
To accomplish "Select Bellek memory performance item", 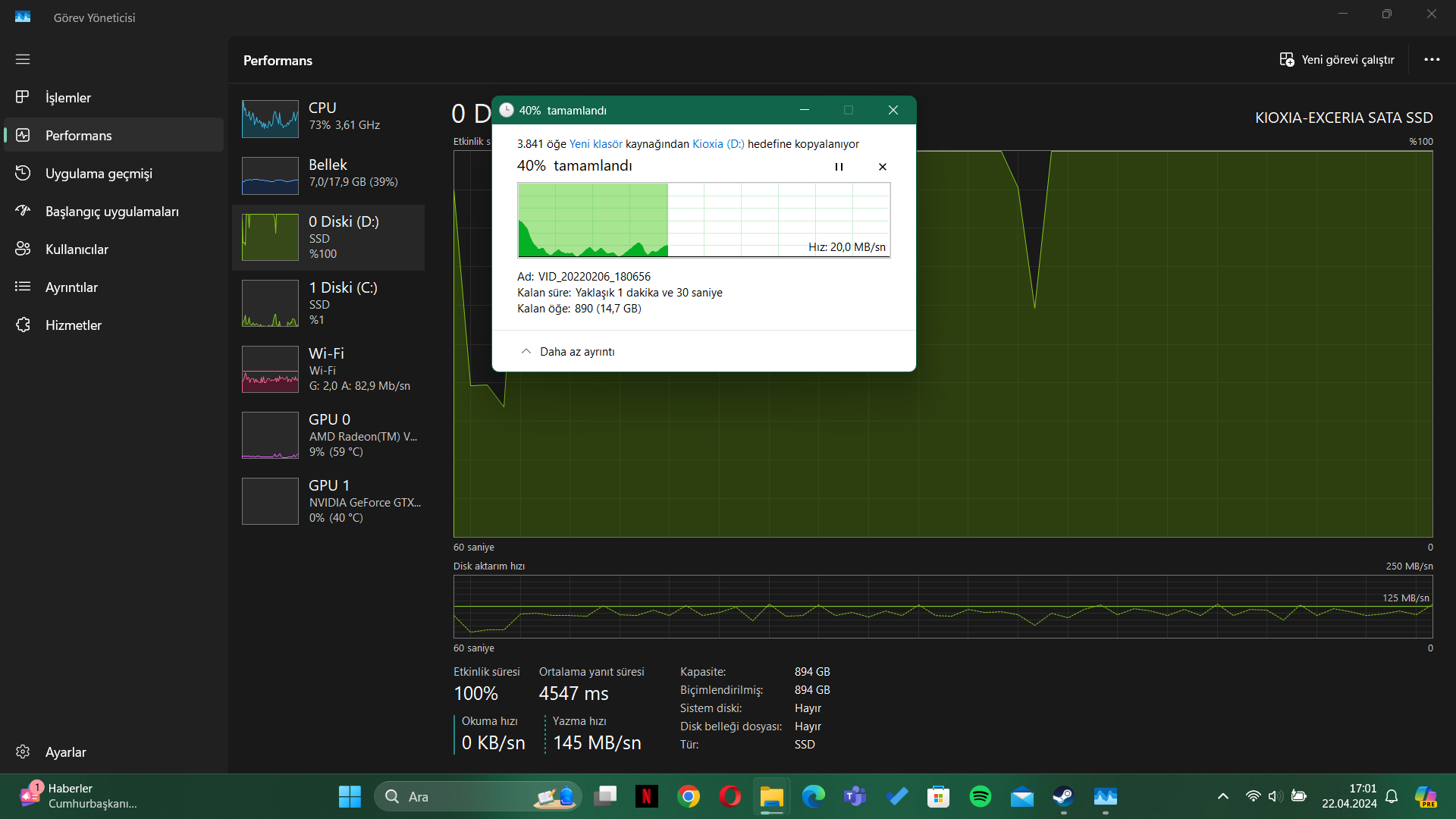I will tap(328, 174).
